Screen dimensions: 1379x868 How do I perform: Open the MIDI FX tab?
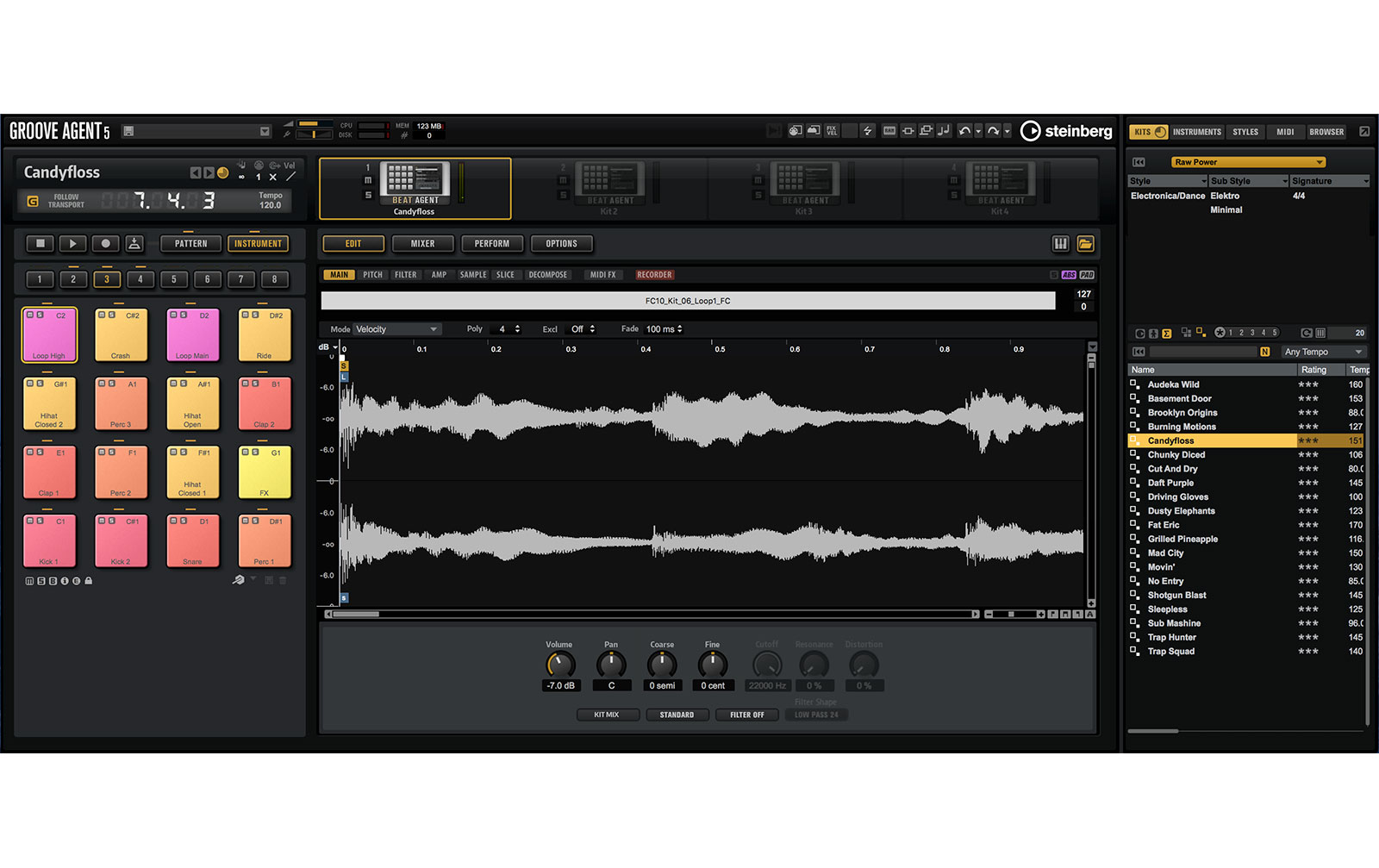coord(602,275)
